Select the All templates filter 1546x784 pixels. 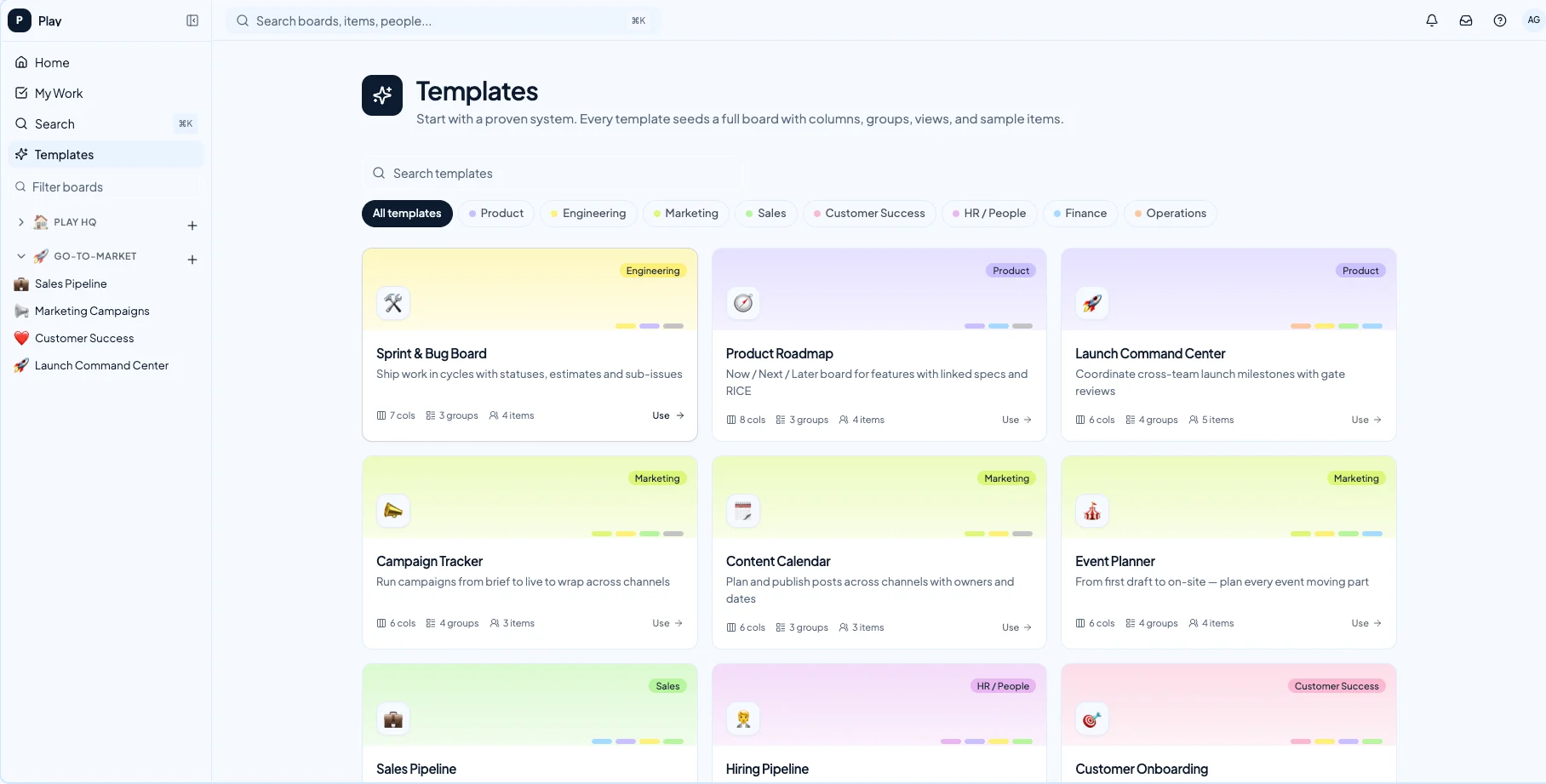(x=407, y=213)
